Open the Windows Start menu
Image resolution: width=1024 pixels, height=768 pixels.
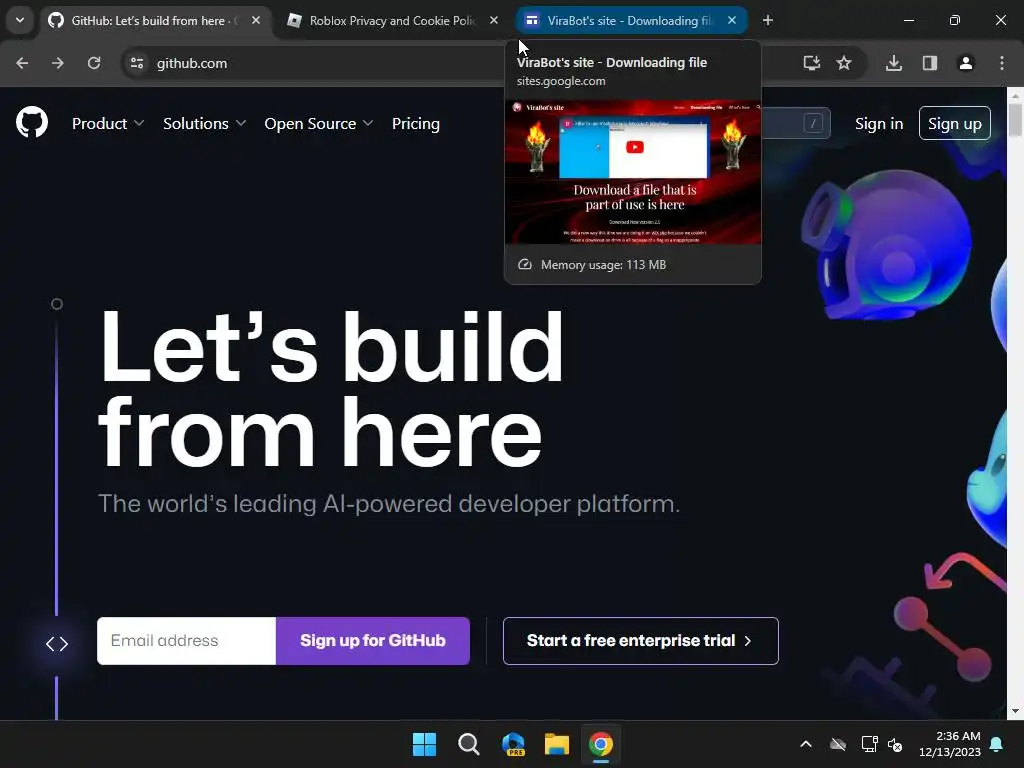424,744
